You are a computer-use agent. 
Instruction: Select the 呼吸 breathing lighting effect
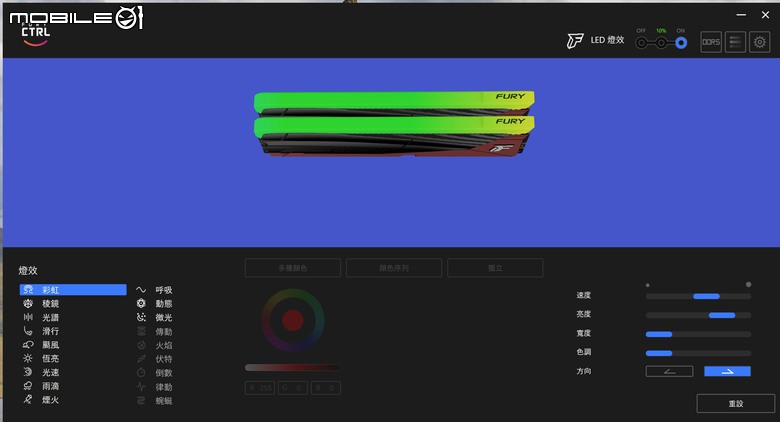(x=155, y=290)
